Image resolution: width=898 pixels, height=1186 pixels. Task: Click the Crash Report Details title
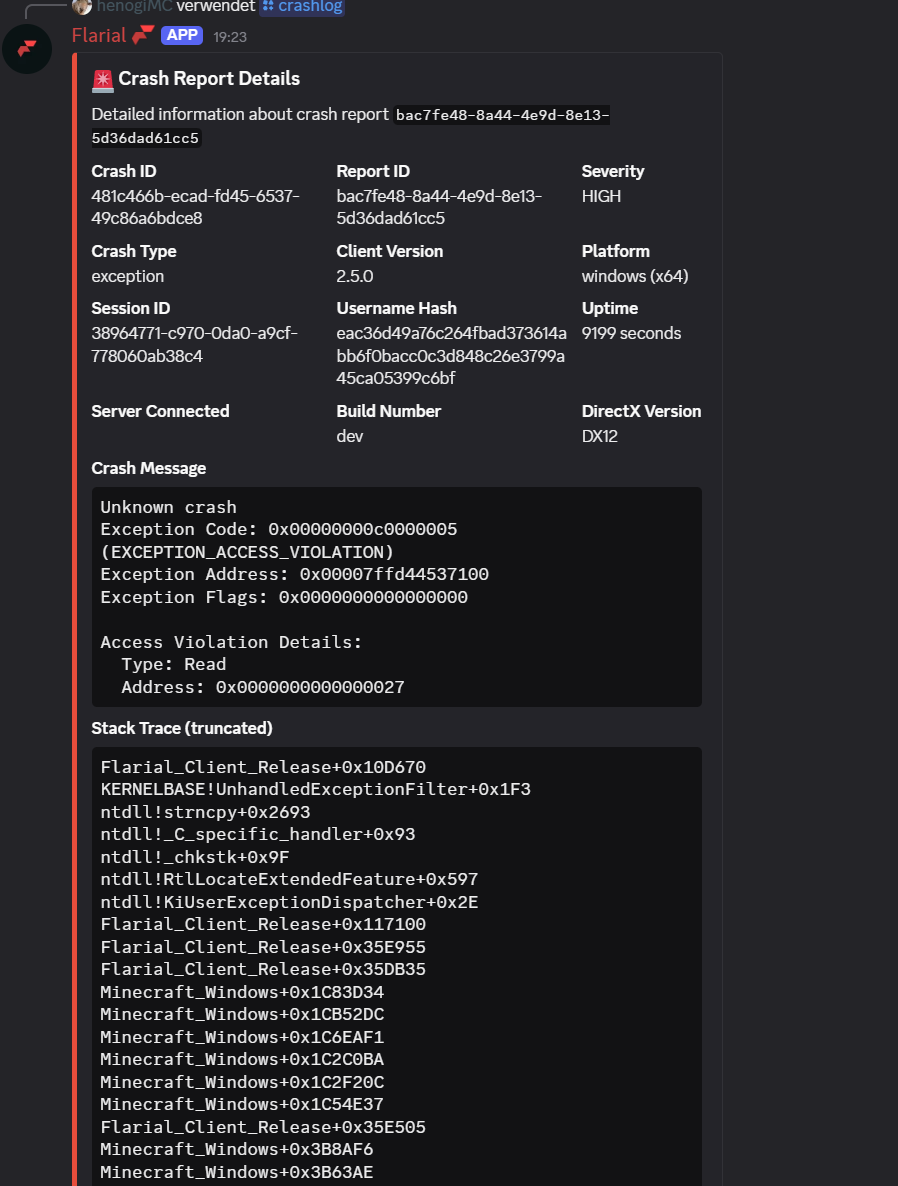pyautogui.click(x=209, y=79)
